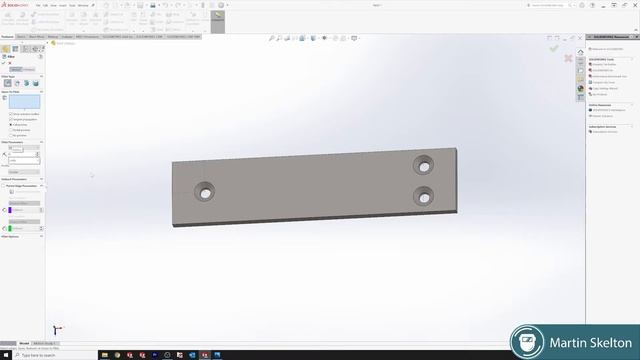Switch to the Manual fillet tab
This screenshot has width=640, height=360.
[x=16, y=69]
